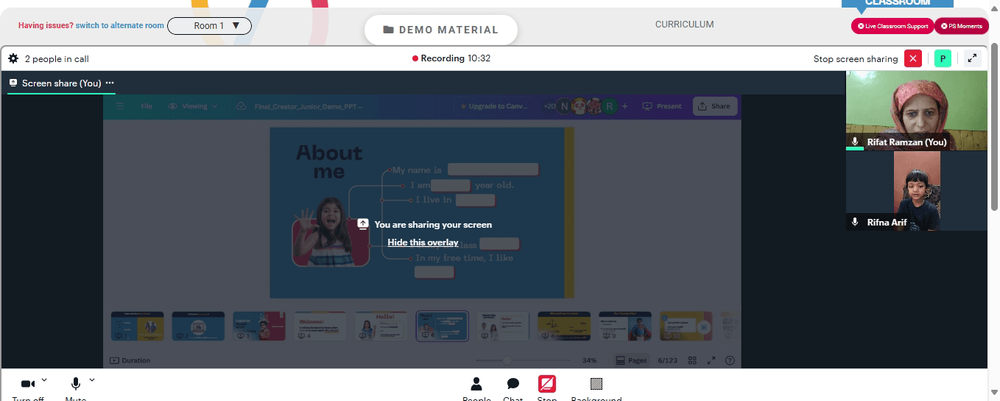Open call settings gear icon
The height and width of the screenshot is (401, 1000).
13,59
